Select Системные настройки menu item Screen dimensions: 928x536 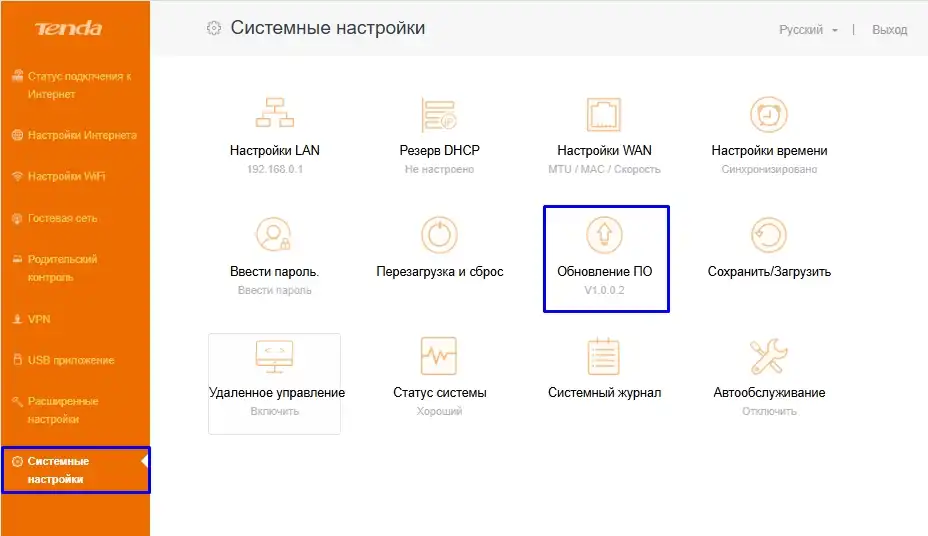click(76, 470)
